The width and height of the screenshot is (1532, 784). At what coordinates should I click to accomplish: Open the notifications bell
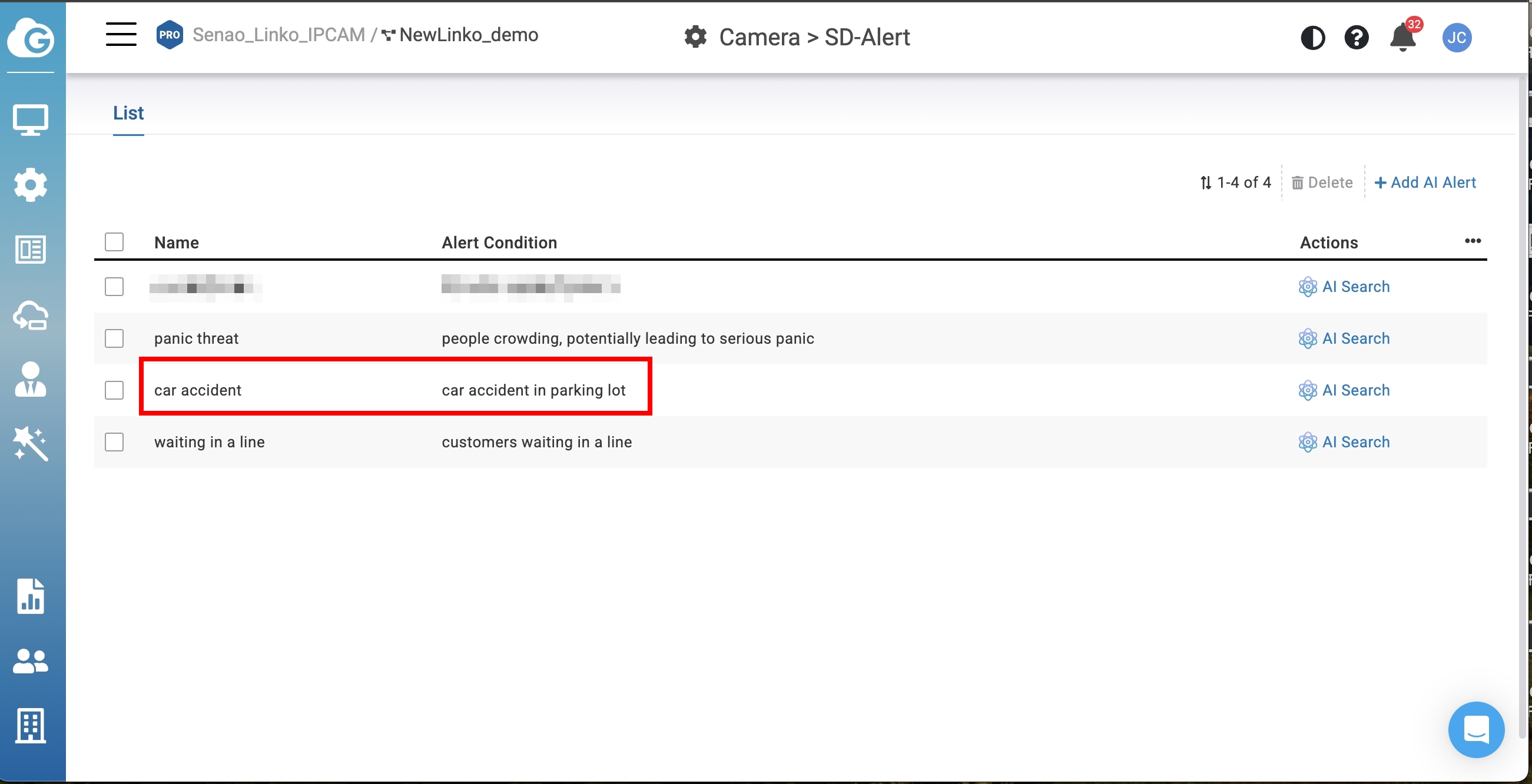click(x=1403, y=38)
